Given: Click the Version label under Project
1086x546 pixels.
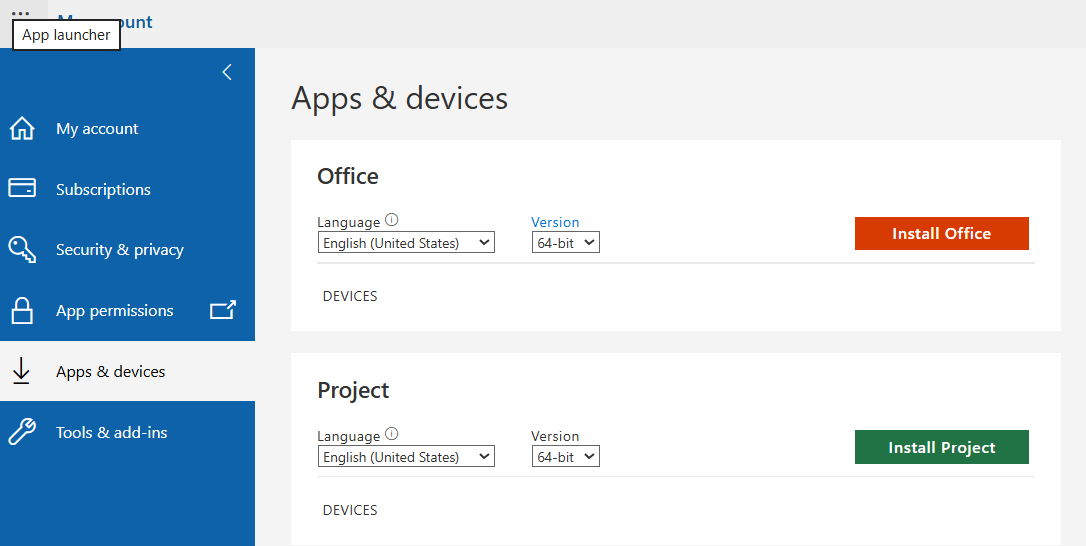Looking at the screenshot, I should (x=555, y=436).
